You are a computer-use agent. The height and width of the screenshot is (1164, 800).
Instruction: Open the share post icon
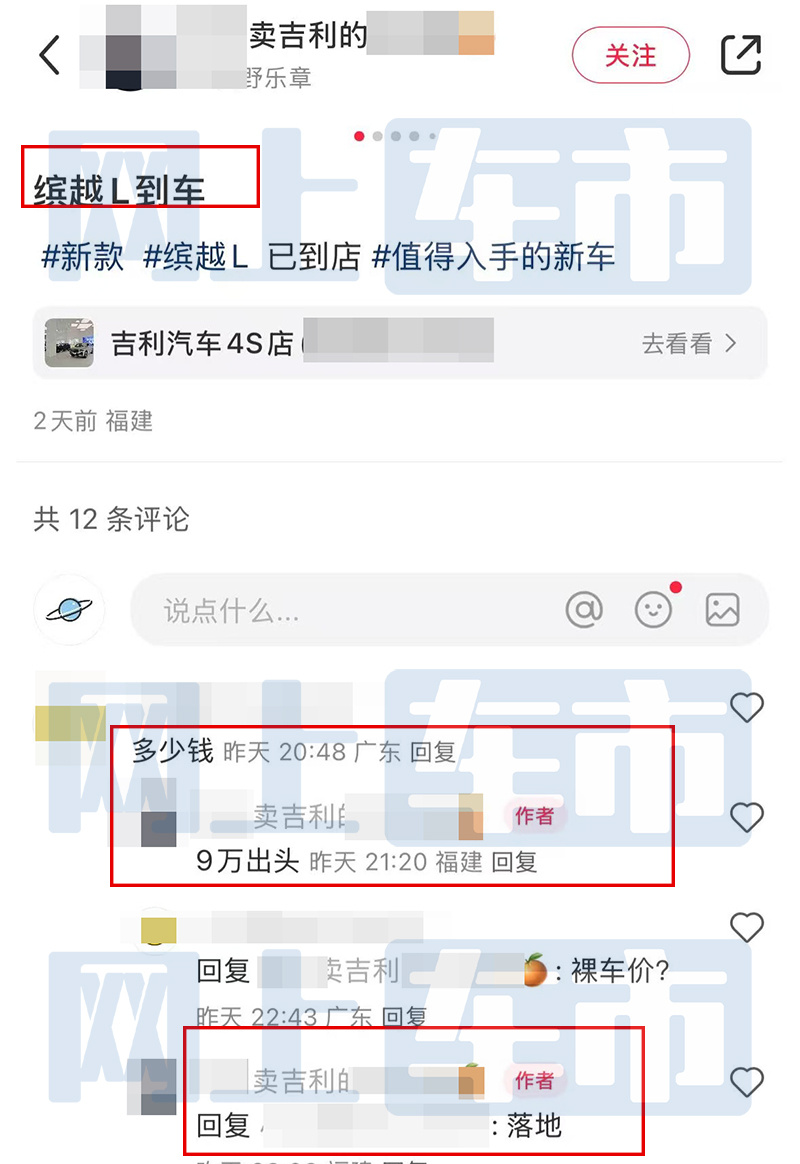[741, 55]
